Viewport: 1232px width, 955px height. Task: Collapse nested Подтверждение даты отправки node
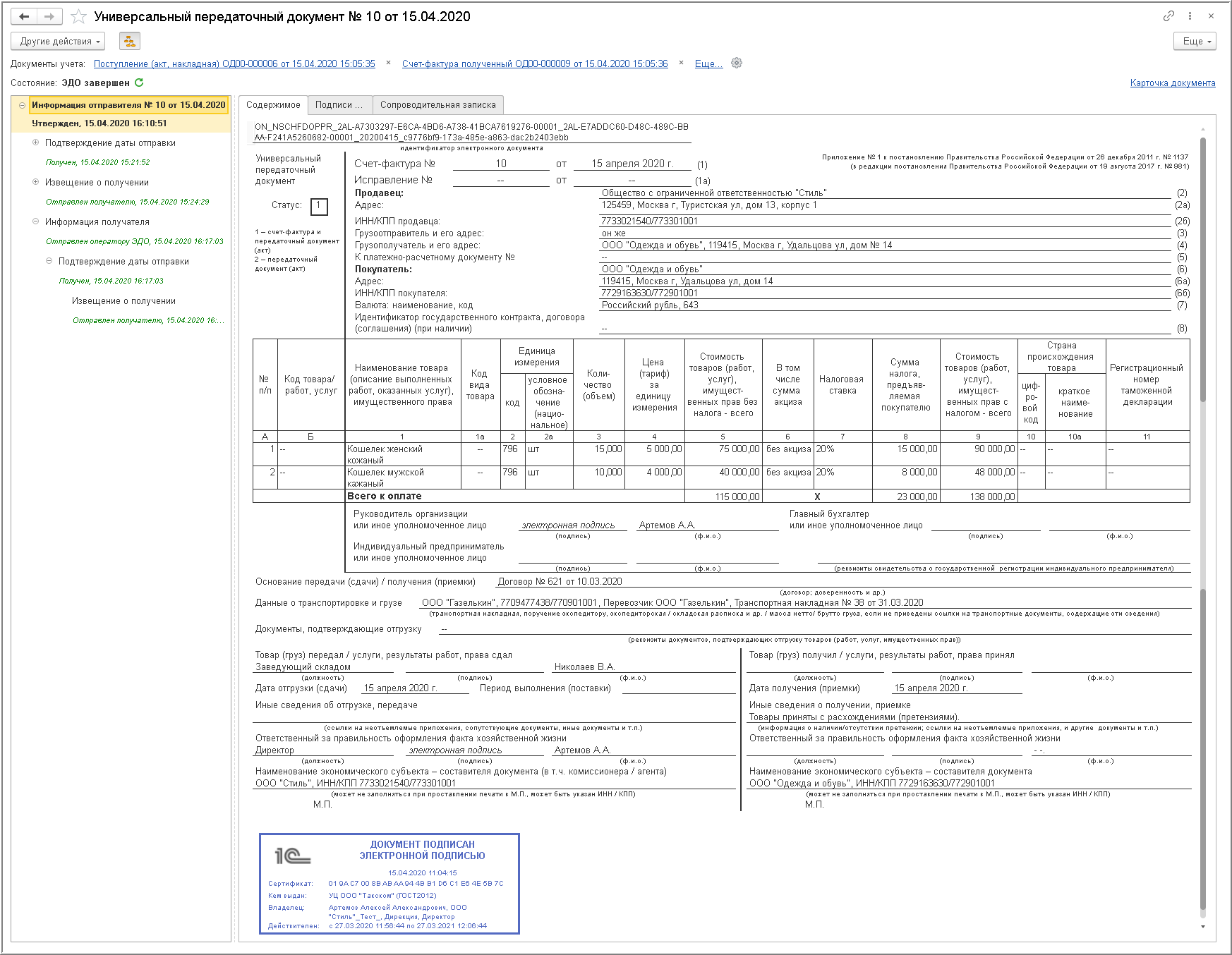49,261
